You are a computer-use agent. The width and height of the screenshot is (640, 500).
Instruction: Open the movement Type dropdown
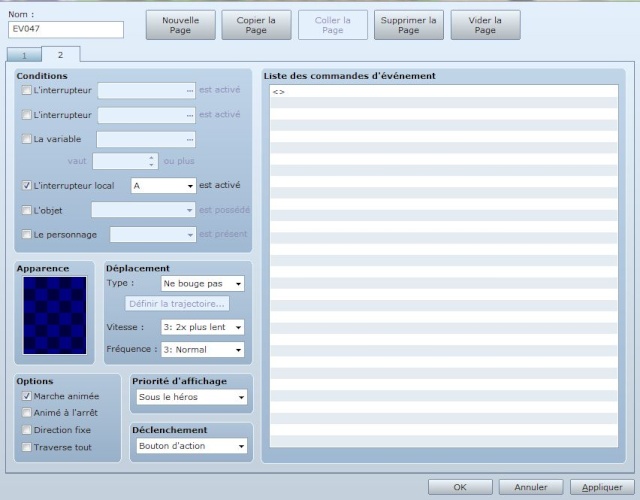(x=202, y=284)
